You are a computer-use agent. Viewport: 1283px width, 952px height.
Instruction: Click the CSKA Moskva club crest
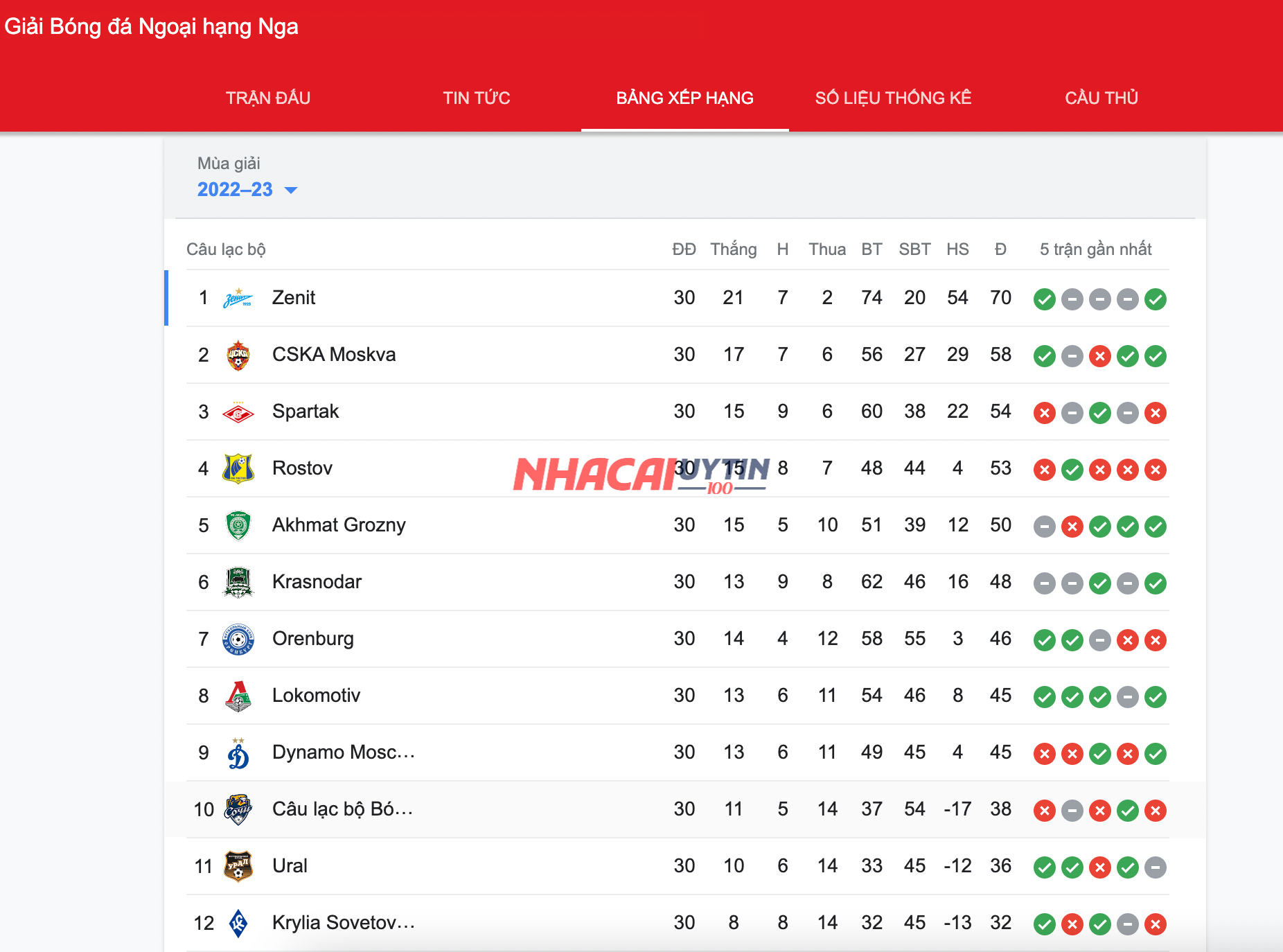[238, 355]
